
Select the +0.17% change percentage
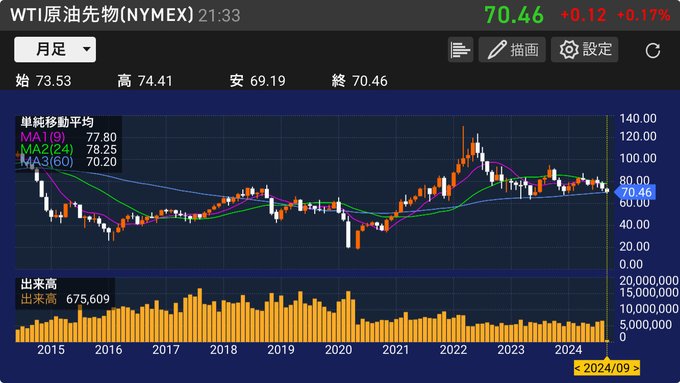643,16
